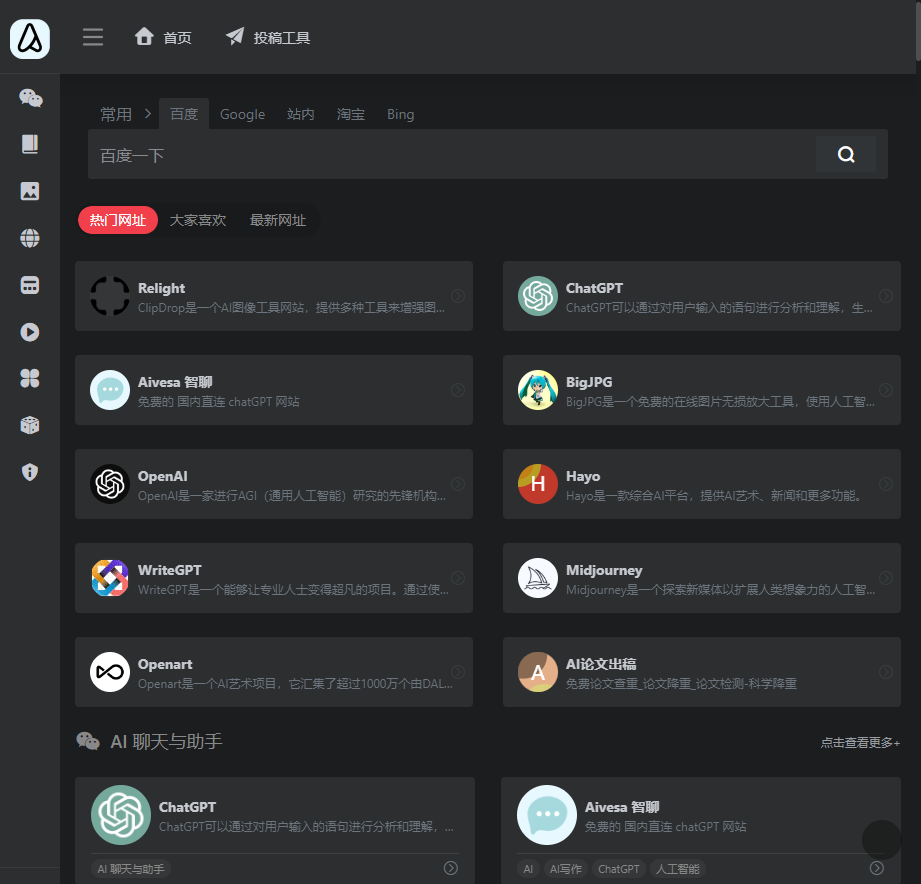921x884 pixels.
Task: Click the arrow on the Relight card
Action: pyautogui.click(x=458, y=296)
